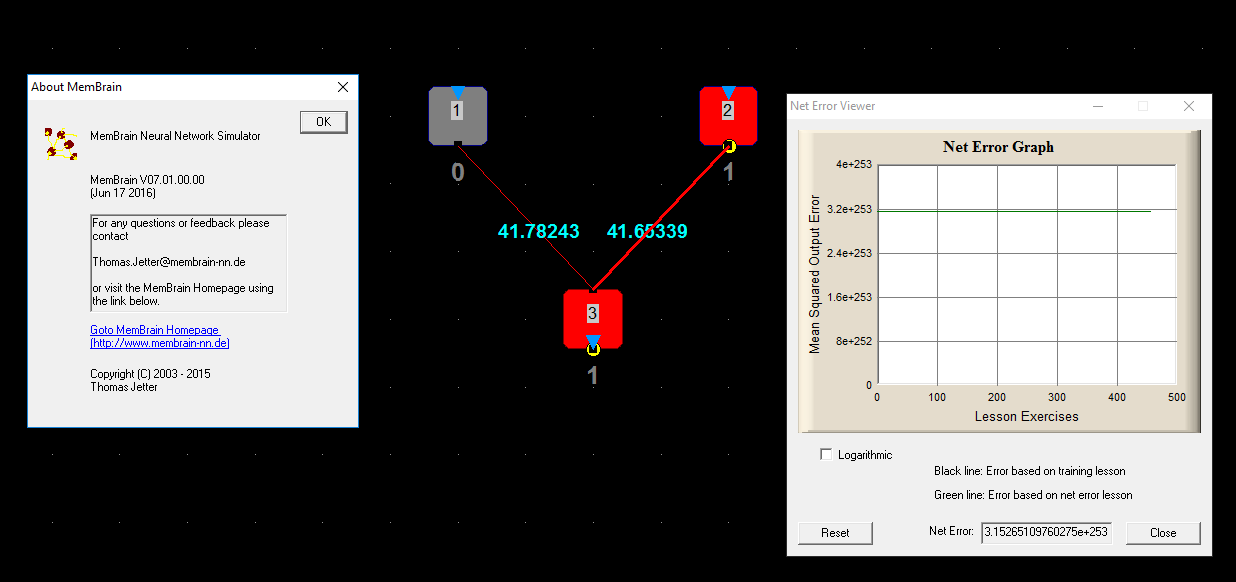
Task: Select the link weight label 41.78243
Action: (538, 231)
